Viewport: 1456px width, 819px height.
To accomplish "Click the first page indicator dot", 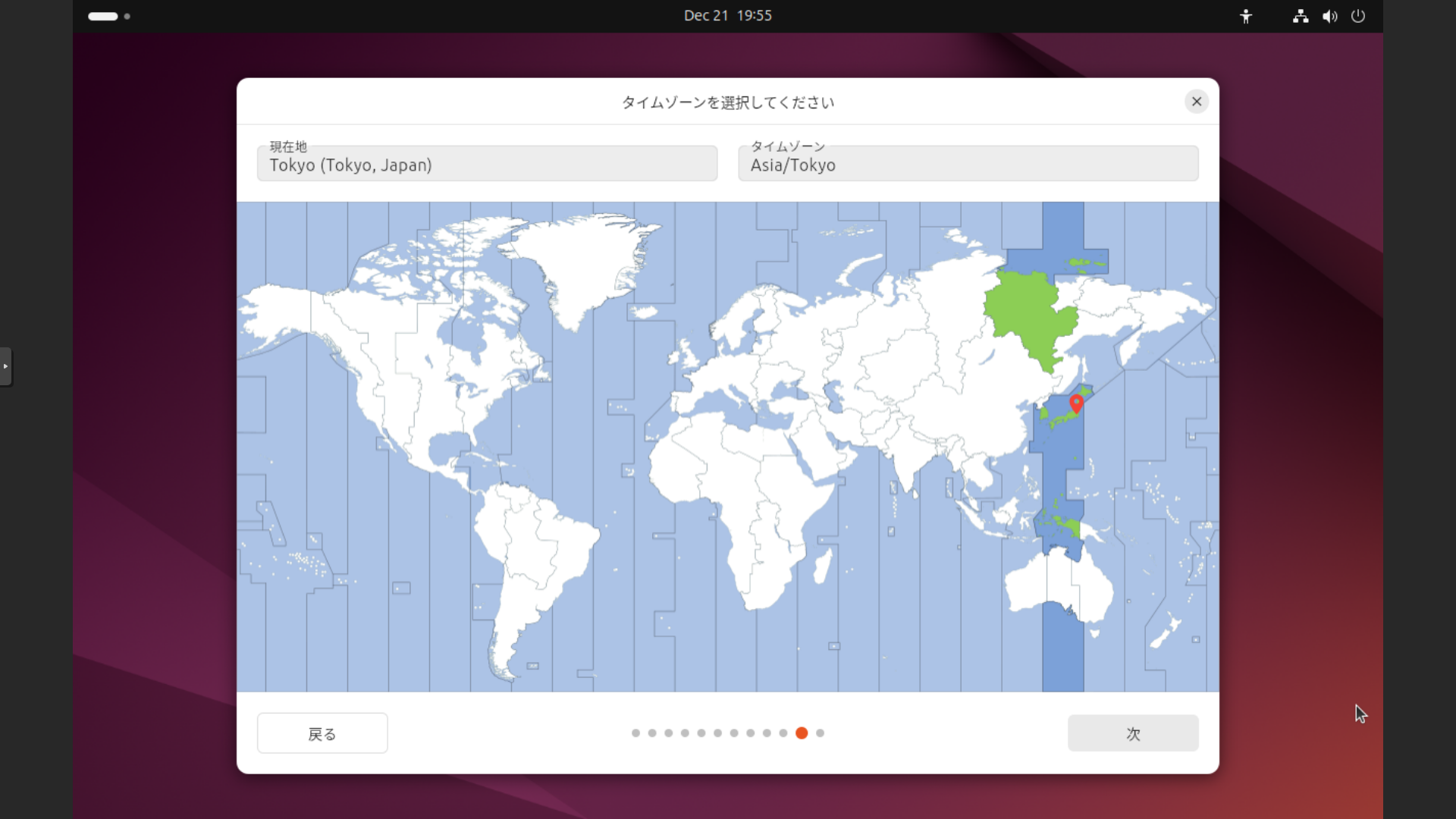I will point(635,733).
